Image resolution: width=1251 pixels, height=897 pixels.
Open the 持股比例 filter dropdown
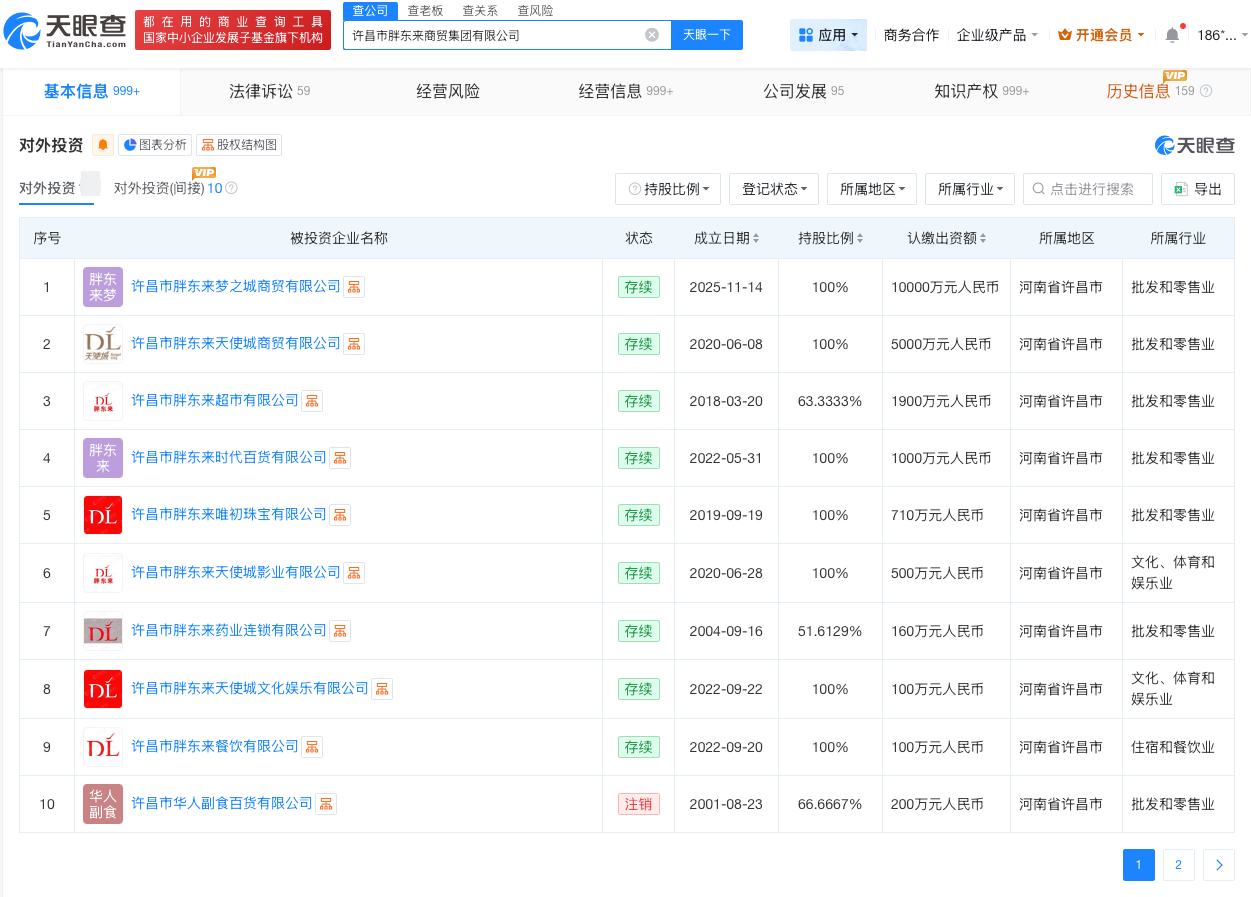pos(668,189)
